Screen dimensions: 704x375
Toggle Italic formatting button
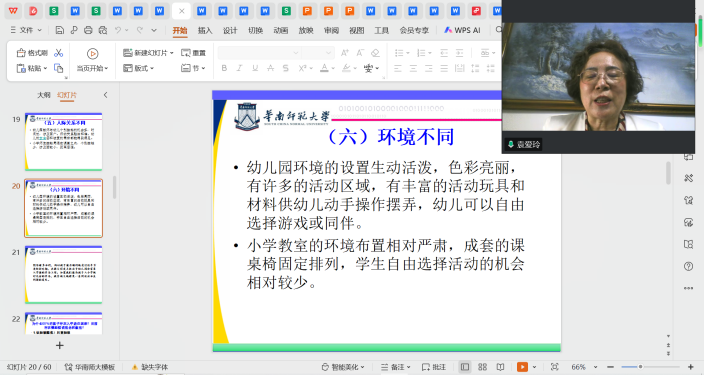pos(239,68)
